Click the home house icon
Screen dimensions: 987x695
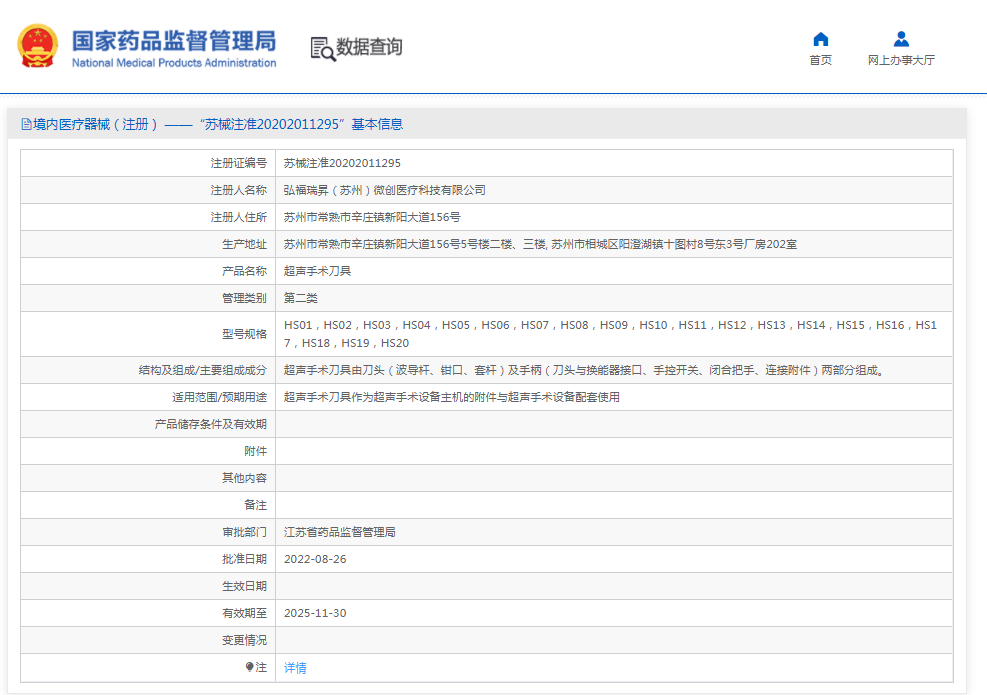tap(820, 39)
